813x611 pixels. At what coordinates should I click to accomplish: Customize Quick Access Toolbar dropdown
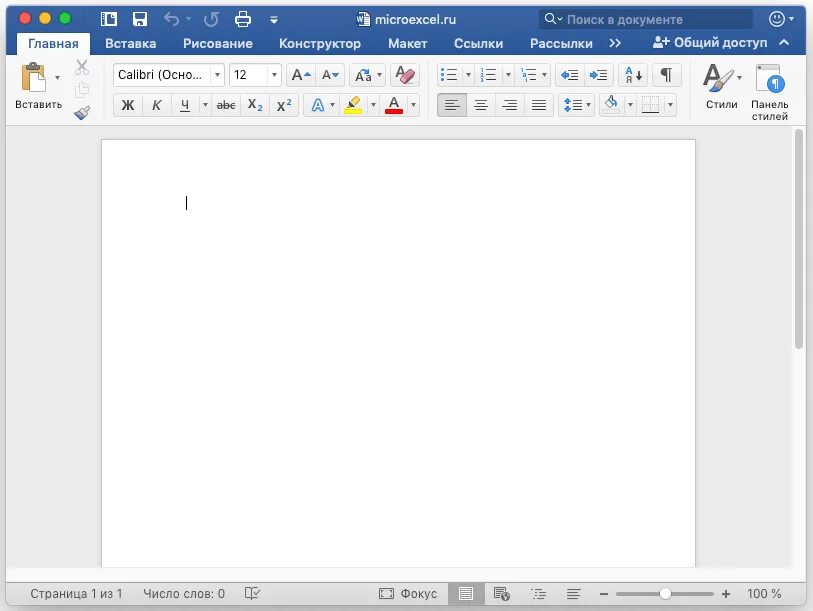(274, 20)
